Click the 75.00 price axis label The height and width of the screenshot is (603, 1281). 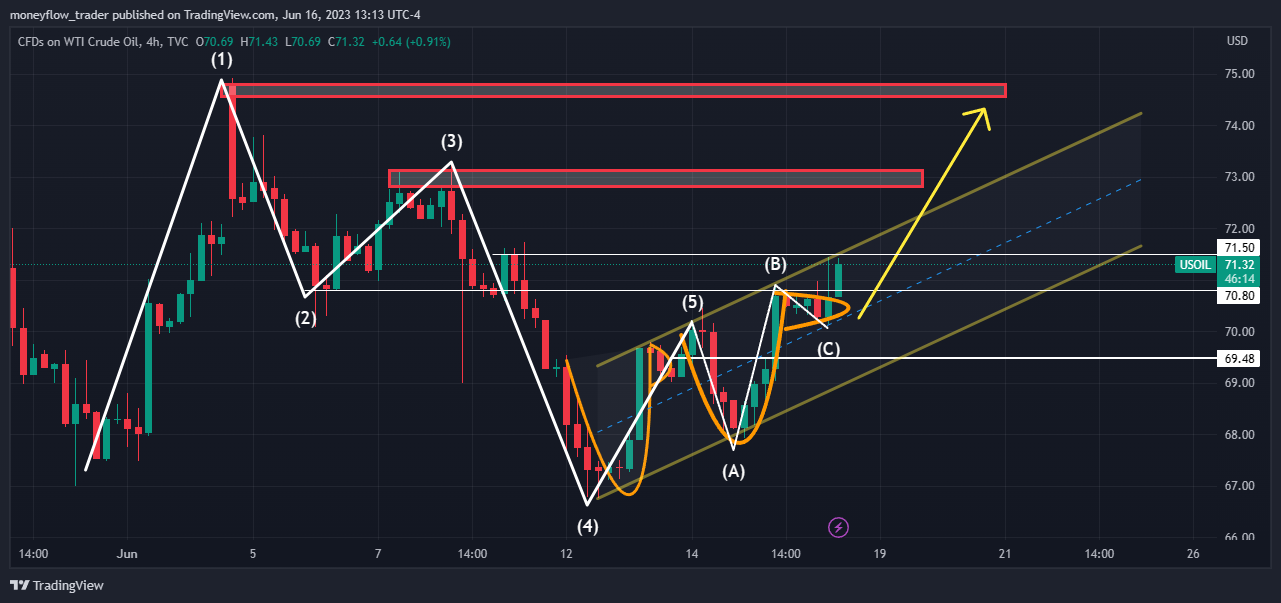[1240, 74]
